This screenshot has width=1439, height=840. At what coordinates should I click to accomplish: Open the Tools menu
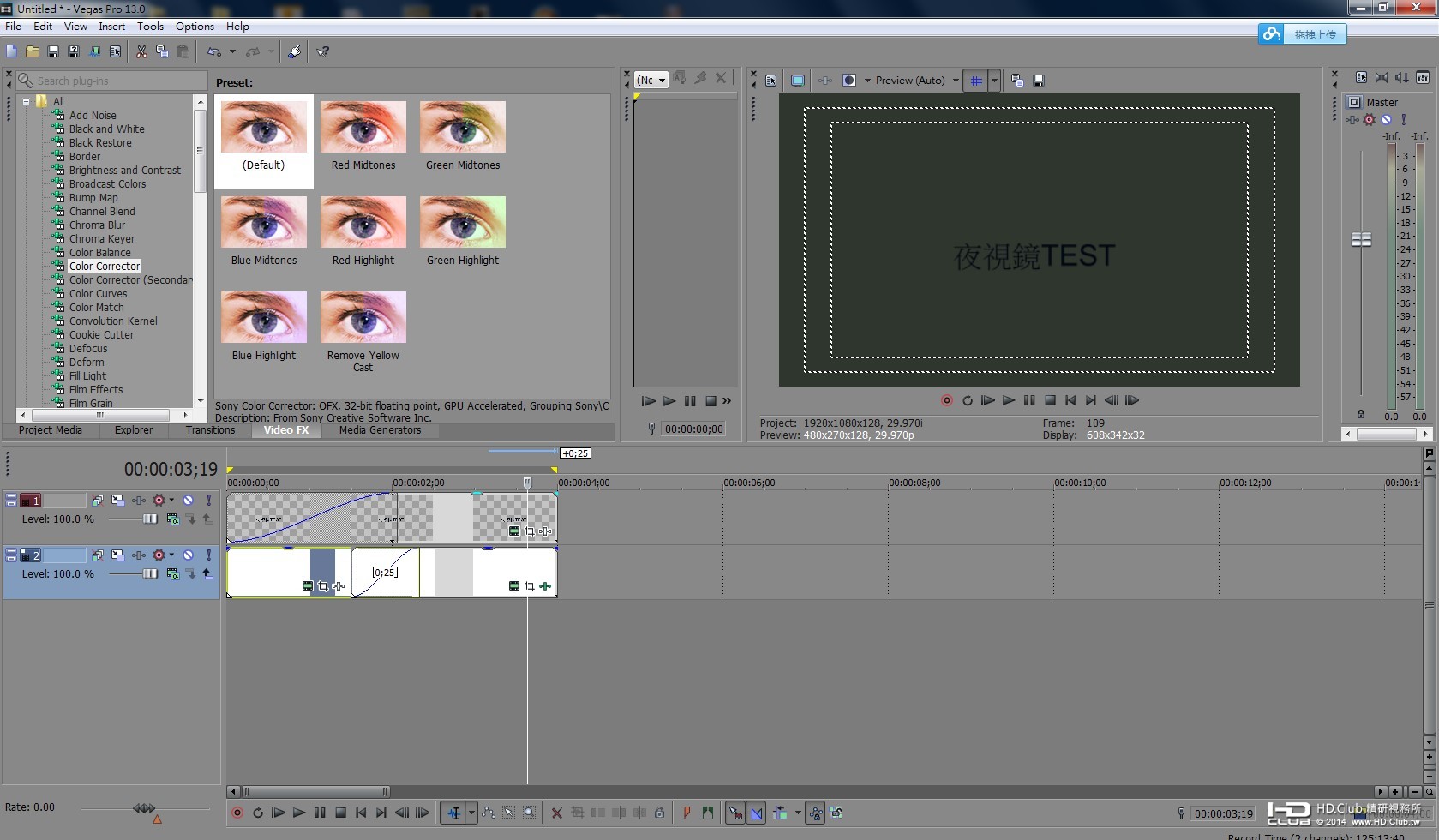pos(150,27)
